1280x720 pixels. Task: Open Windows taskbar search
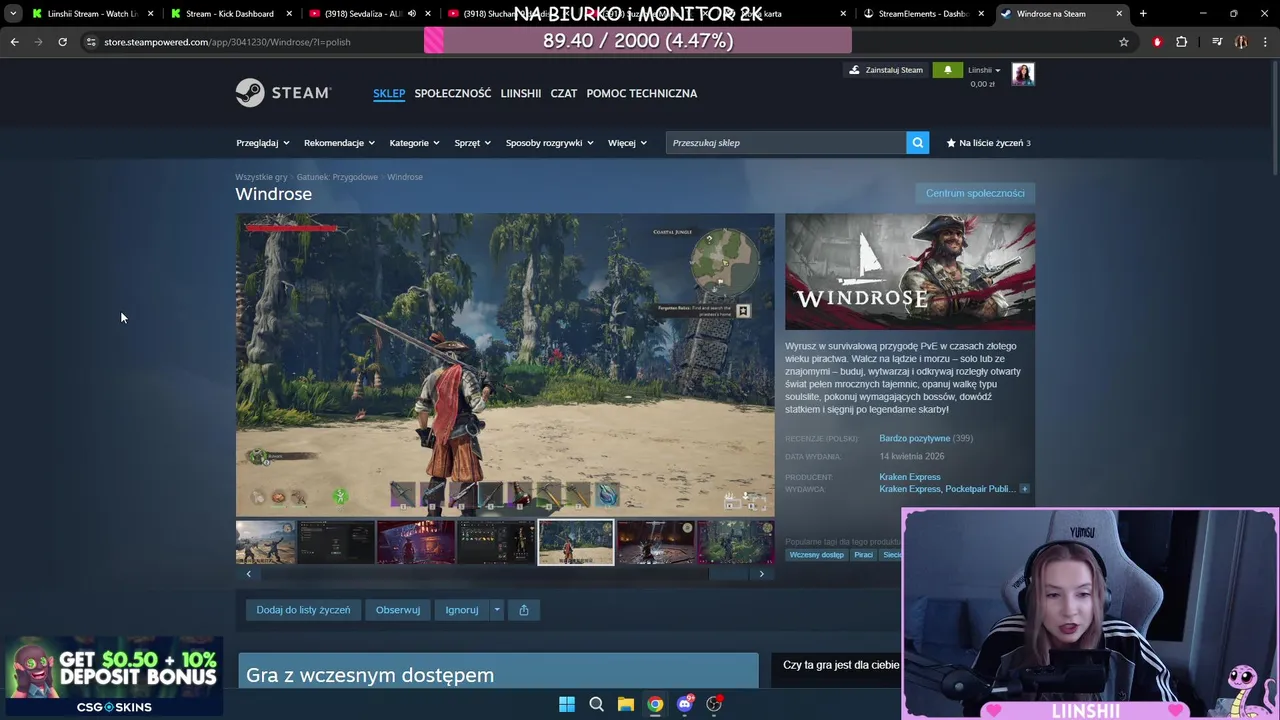(x=596, y=704)
